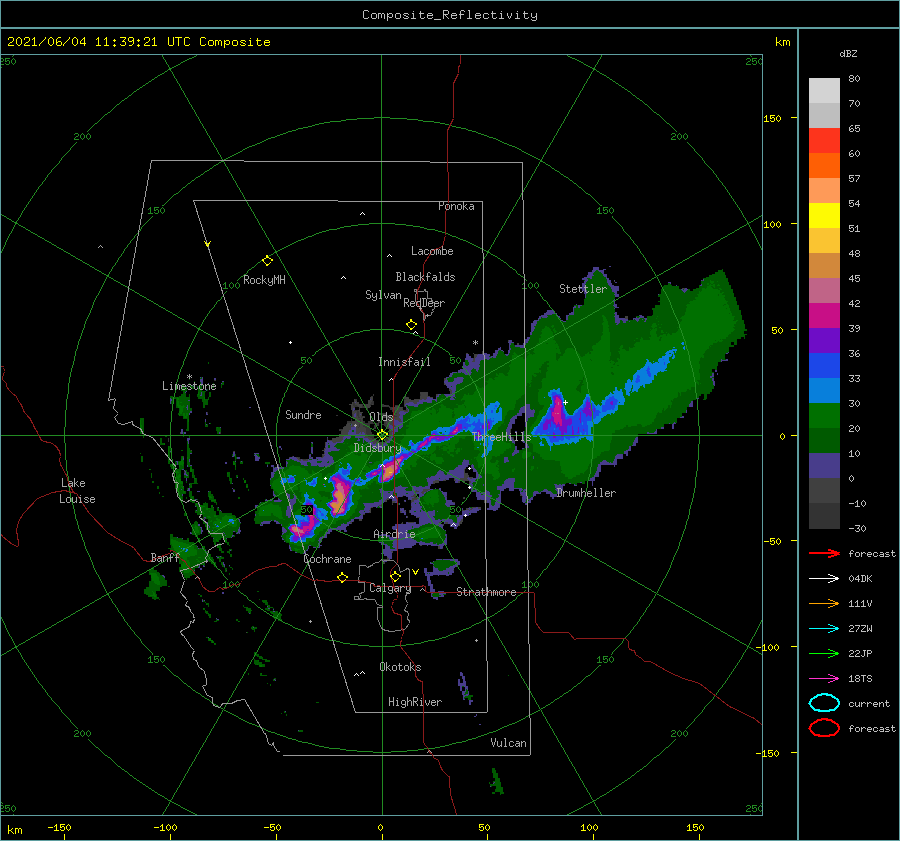Click the Strathmore city label
Viewport: 900px width, 841px height.
pyautogui.click(x=486, y=592)
